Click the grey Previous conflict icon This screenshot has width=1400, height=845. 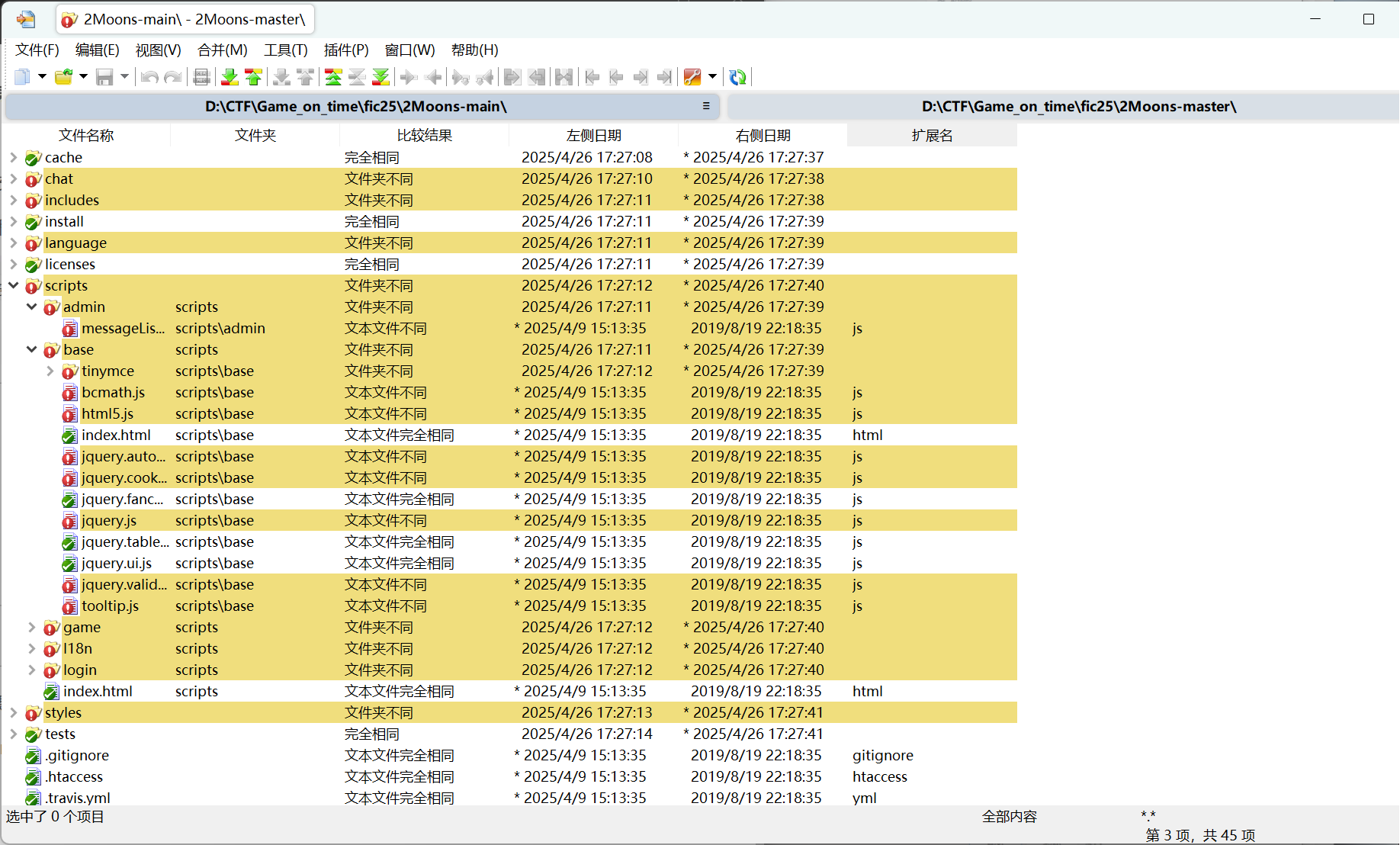coord(305,77)
